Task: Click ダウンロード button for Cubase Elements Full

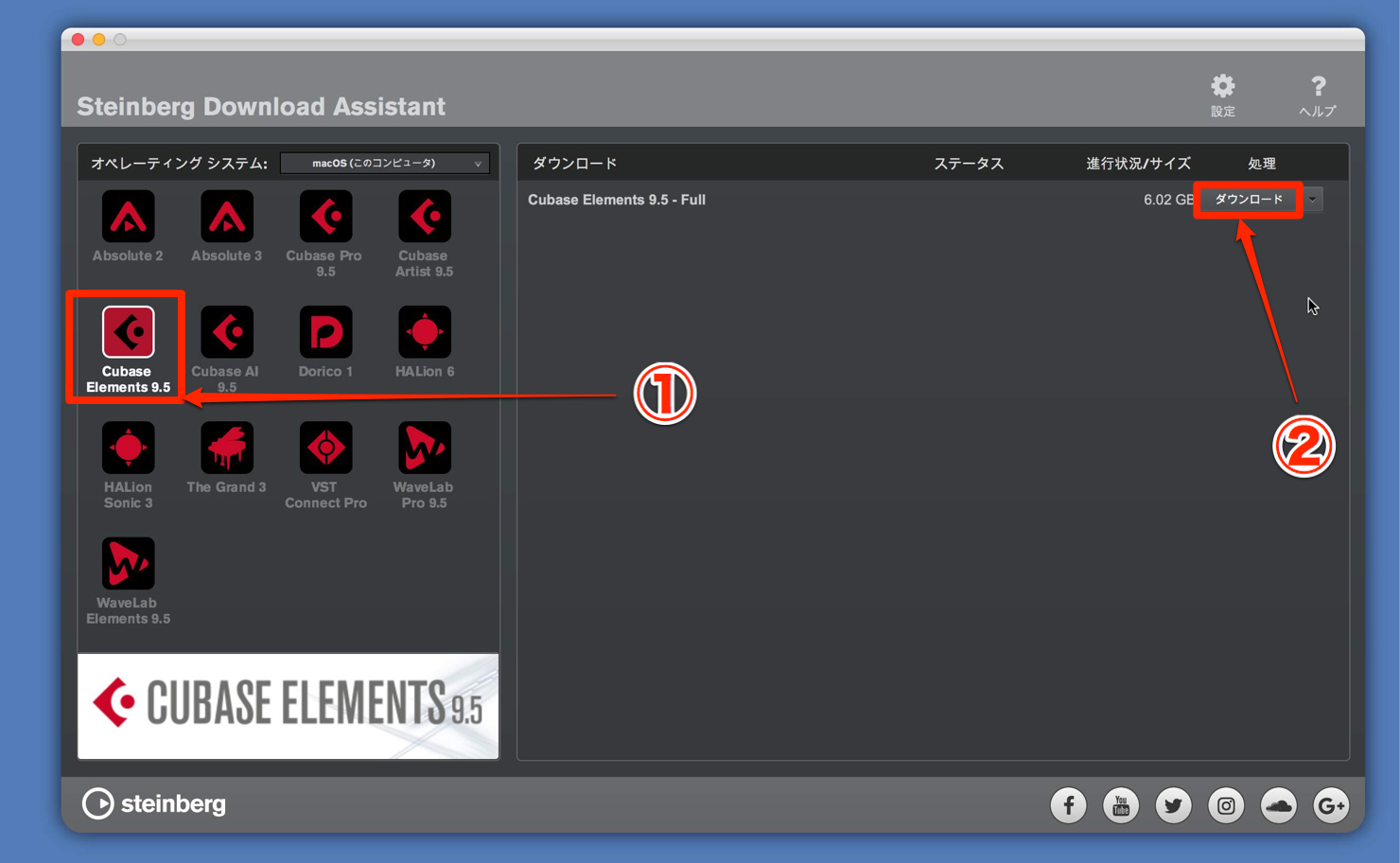Action: pyautogui.click(x=1249, y=200)
